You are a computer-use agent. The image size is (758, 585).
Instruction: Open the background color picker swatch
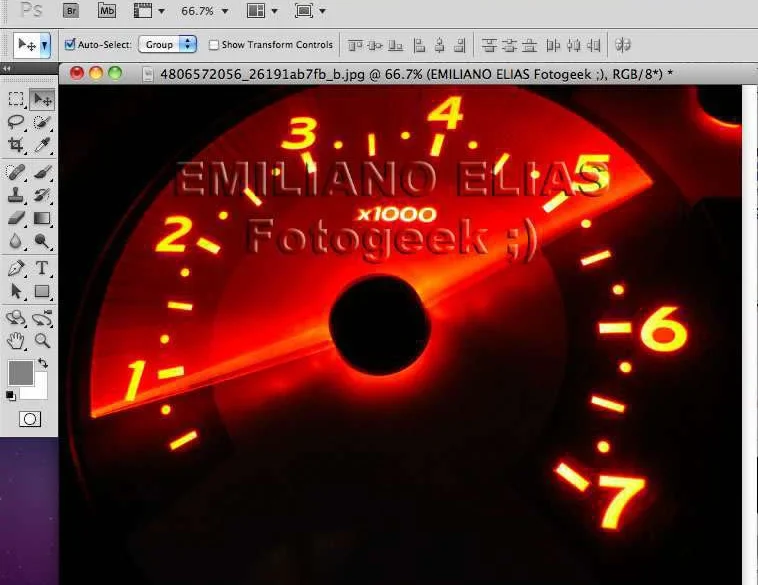(40, 391)
